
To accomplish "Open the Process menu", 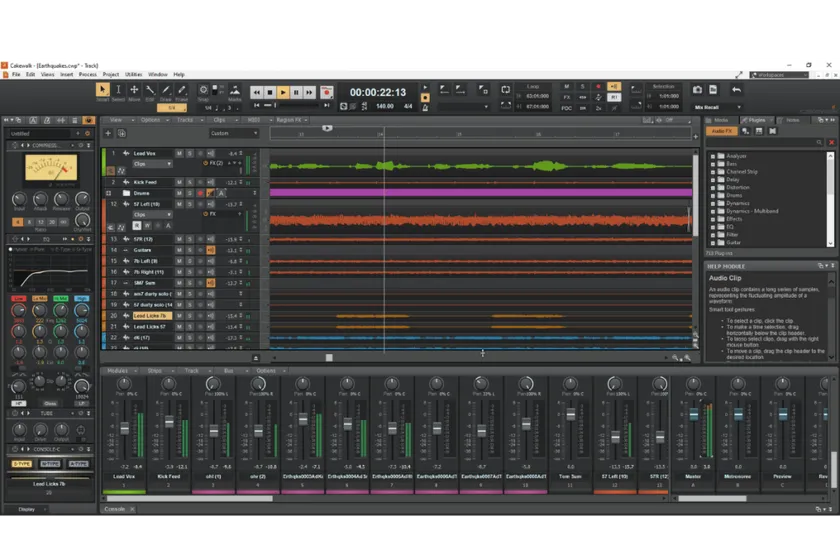I will [x=87, y=74].
